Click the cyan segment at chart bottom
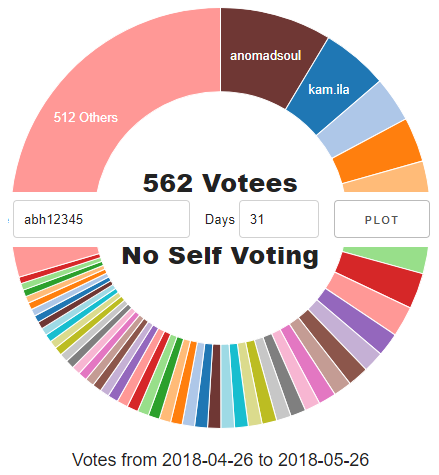This screenshot has width=439, height=475. pyautogui.click(x=238, y=385)
